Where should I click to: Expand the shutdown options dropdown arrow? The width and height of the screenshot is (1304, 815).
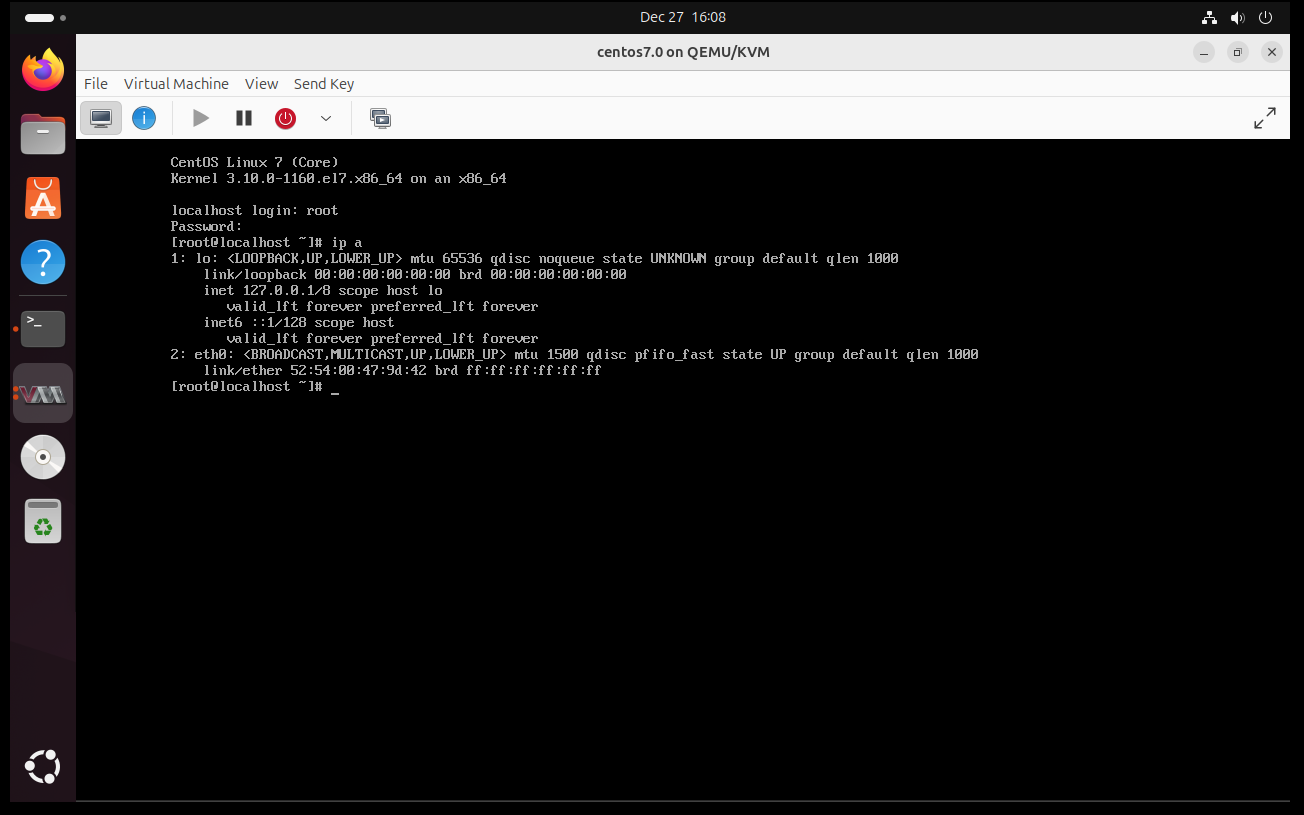(326, 118)
